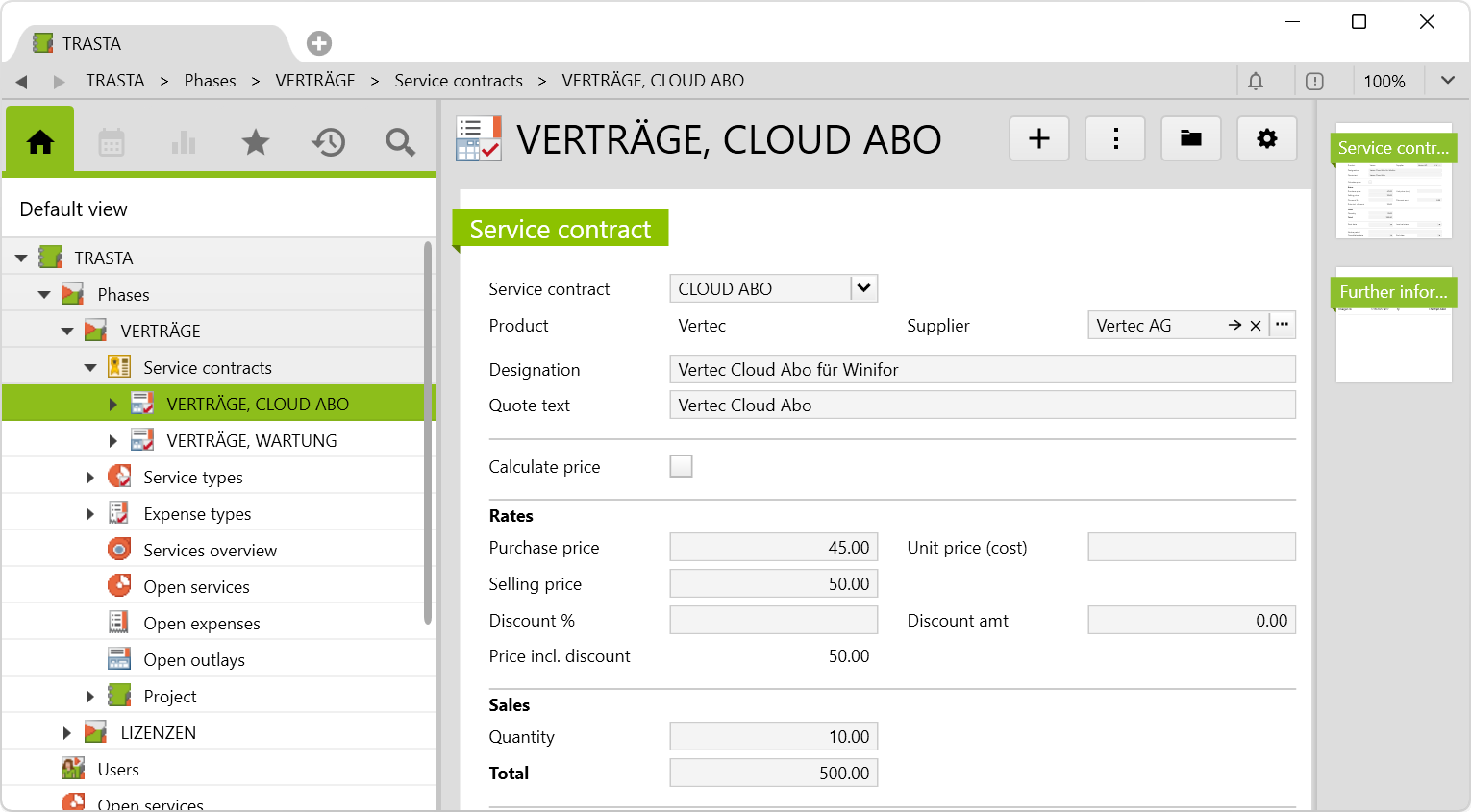Open the settings gear button
The height and width of the screenshot is (812, 1471).
(x=1266, y=139)
